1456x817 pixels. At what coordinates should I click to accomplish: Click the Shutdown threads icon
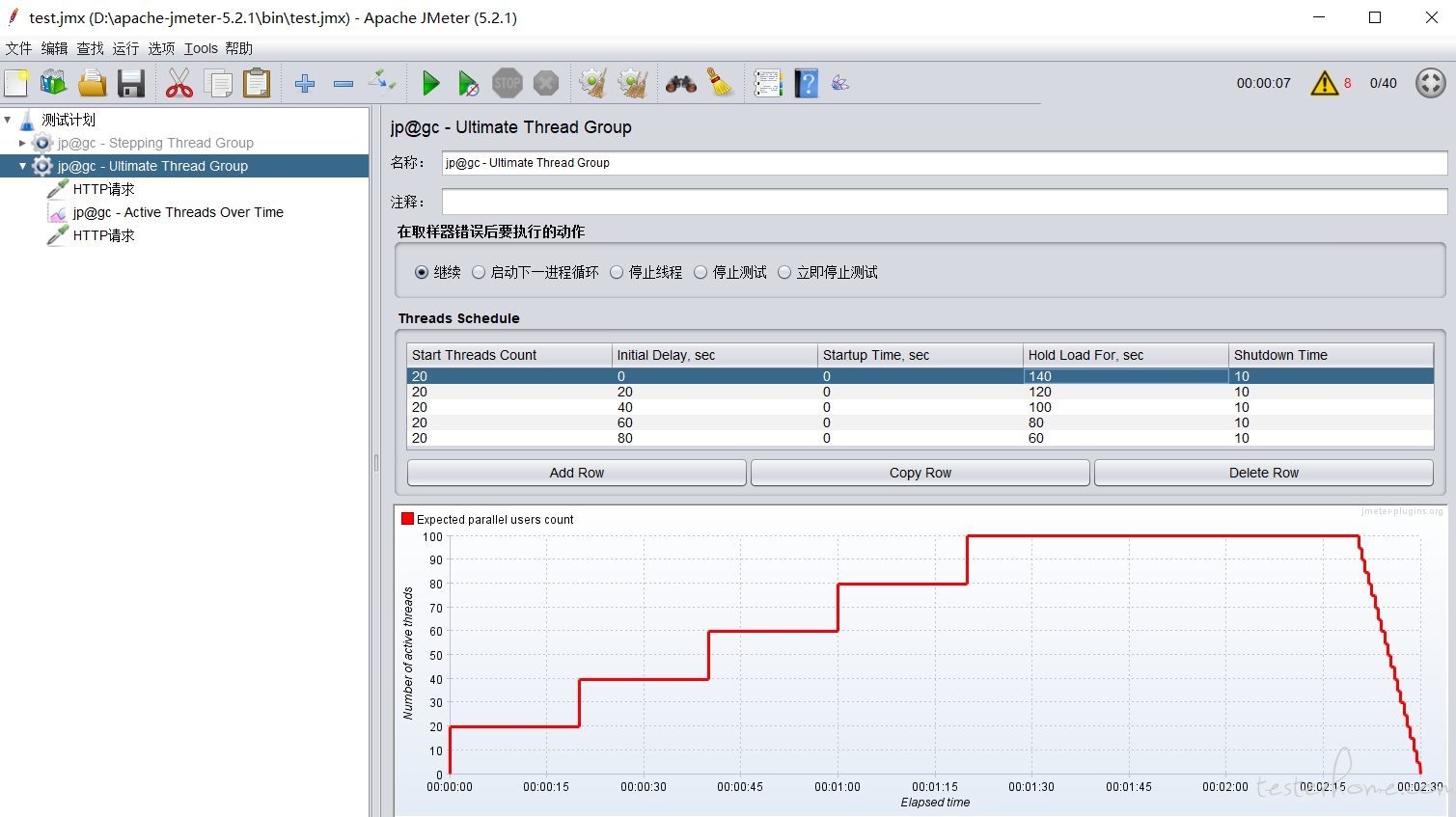[x=546, y=84]
